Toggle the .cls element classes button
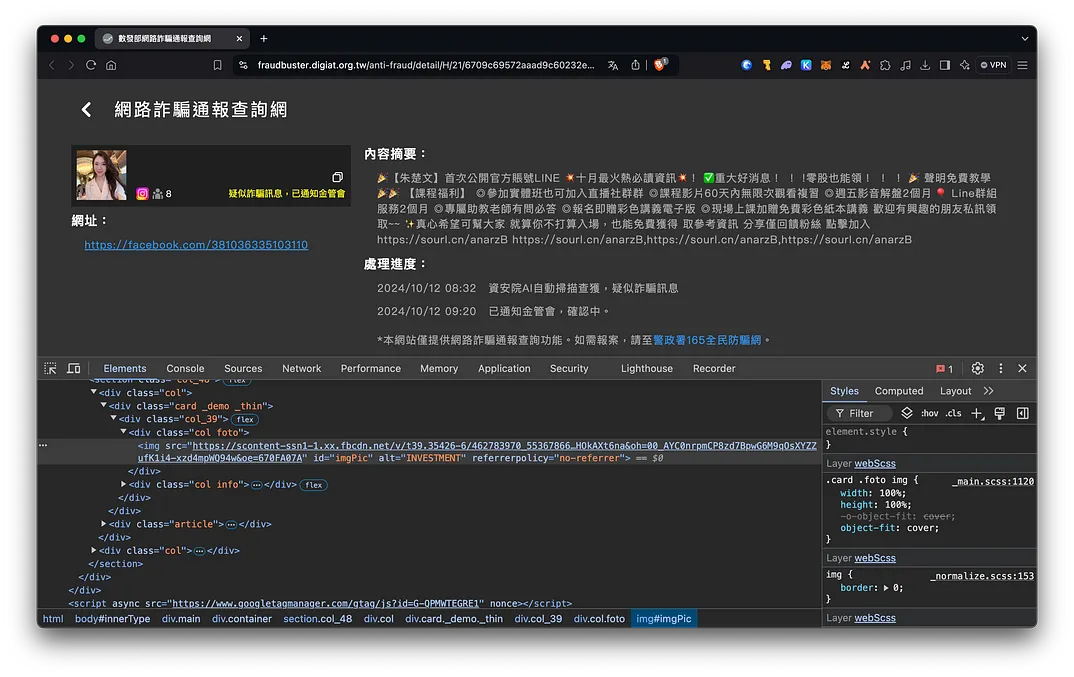Image resolution: width=1074 pixels, height=677 pixels. click(953, 413)
